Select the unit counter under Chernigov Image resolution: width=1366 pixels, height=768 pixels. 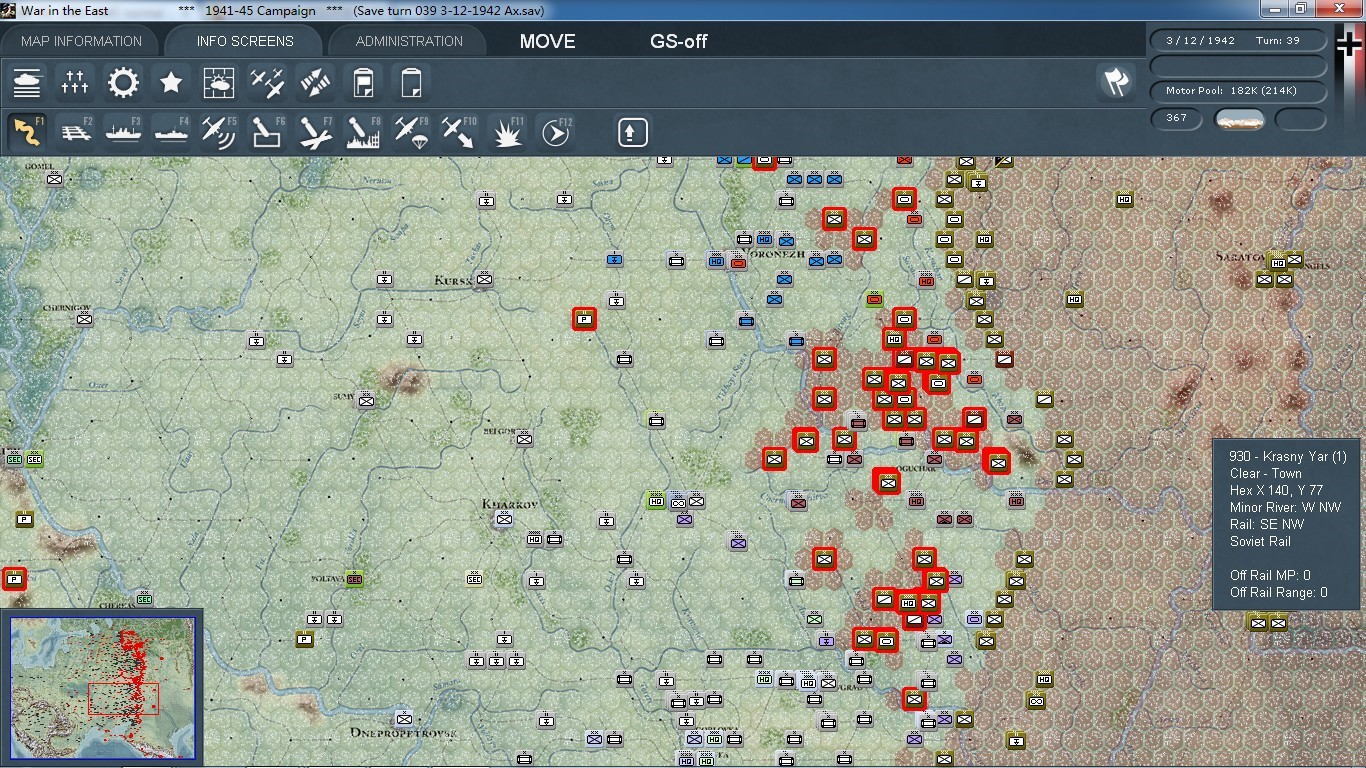85,319
